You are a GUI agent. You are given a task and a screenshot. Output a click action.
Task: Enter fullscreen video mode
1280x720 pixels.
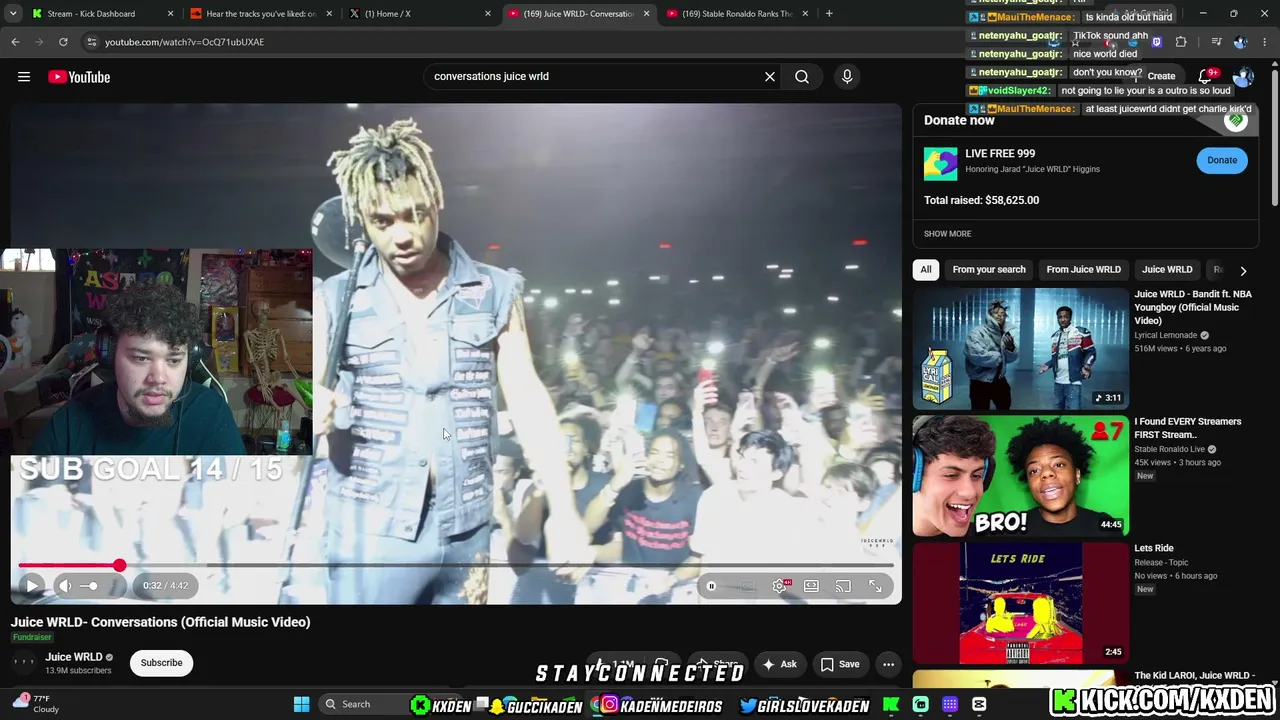click(x=875, y=586)
